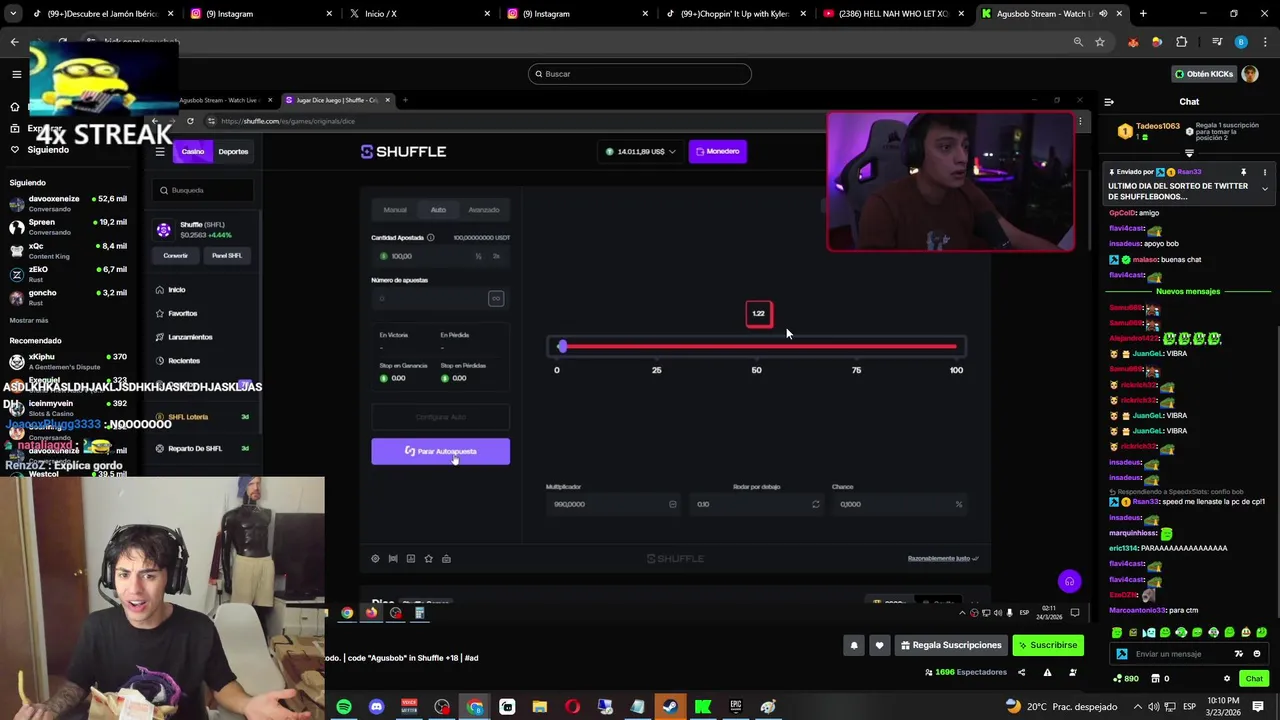This screenshot has width=1280, height=720.
Task: Expand the gift leaderboard handle below Tadeos1063
Action: [1189, 153]
